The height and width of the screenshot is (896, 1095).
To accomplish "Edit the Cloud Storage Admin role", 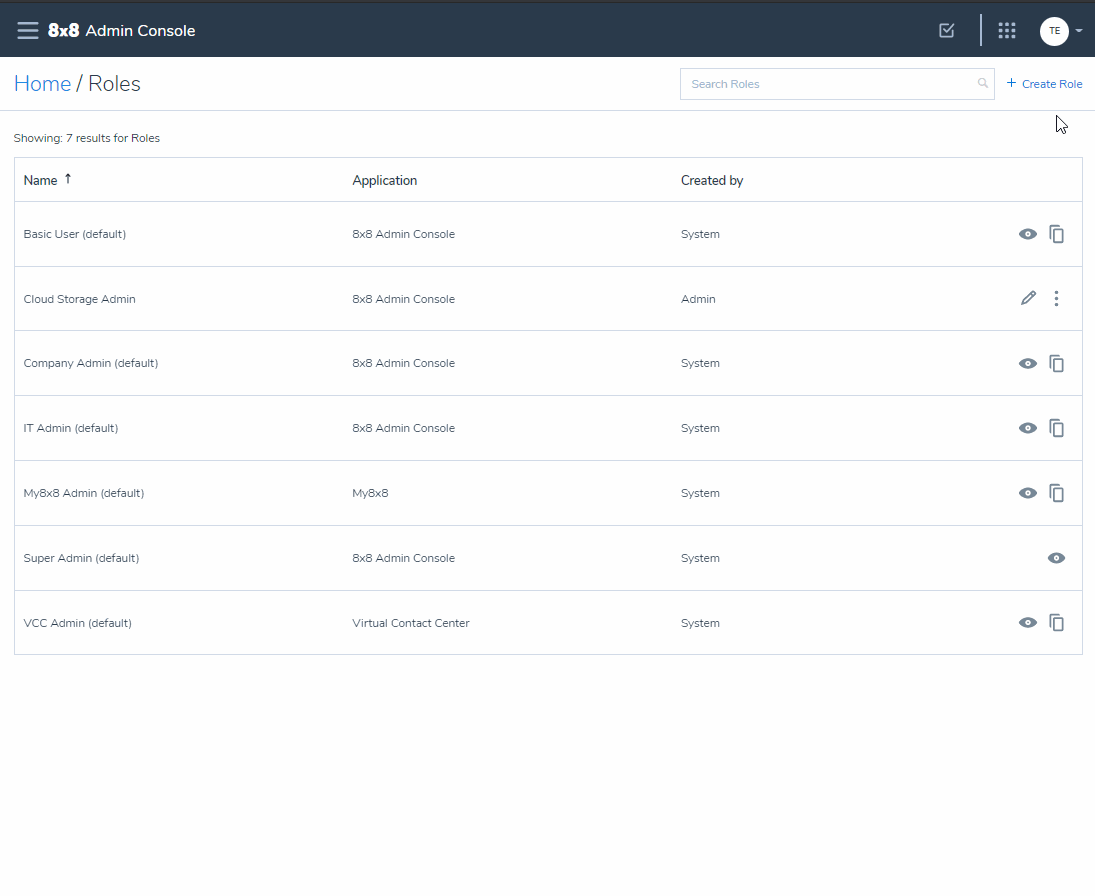I will pyautogui.click(x=1028, y=298).
